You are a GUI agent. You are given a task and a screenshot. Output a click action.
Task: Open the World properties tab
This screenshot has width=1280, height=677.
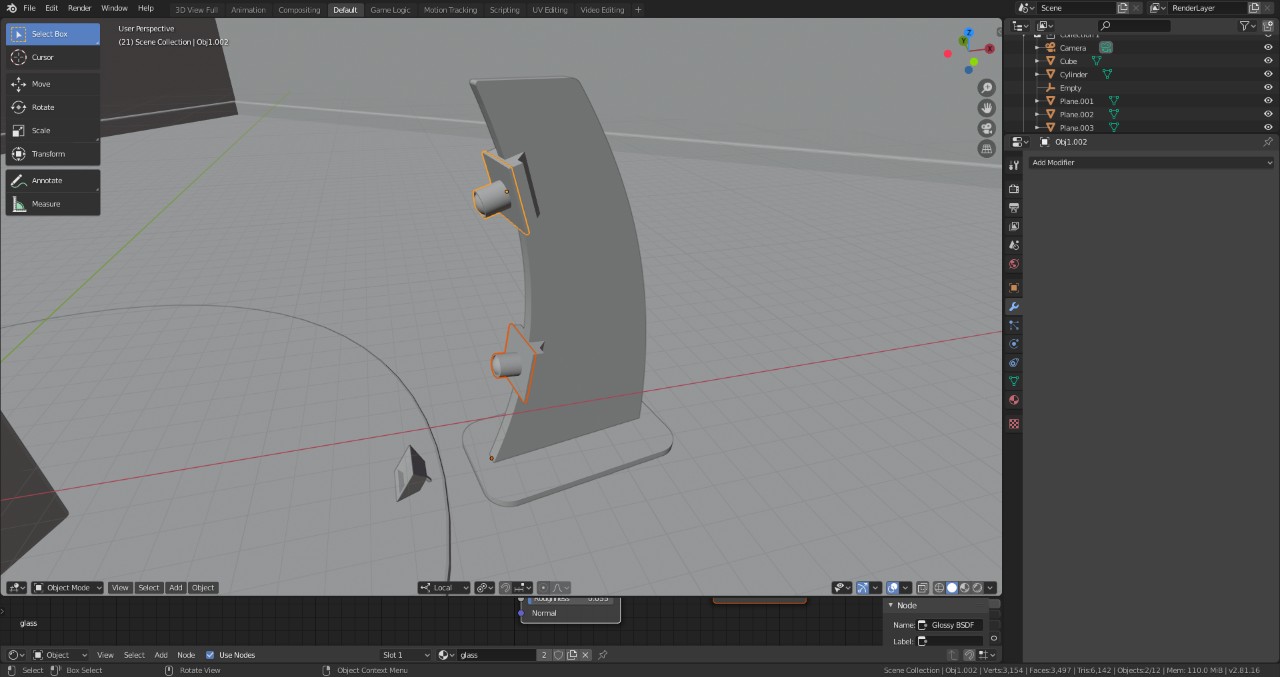[x=1014, y=264]
